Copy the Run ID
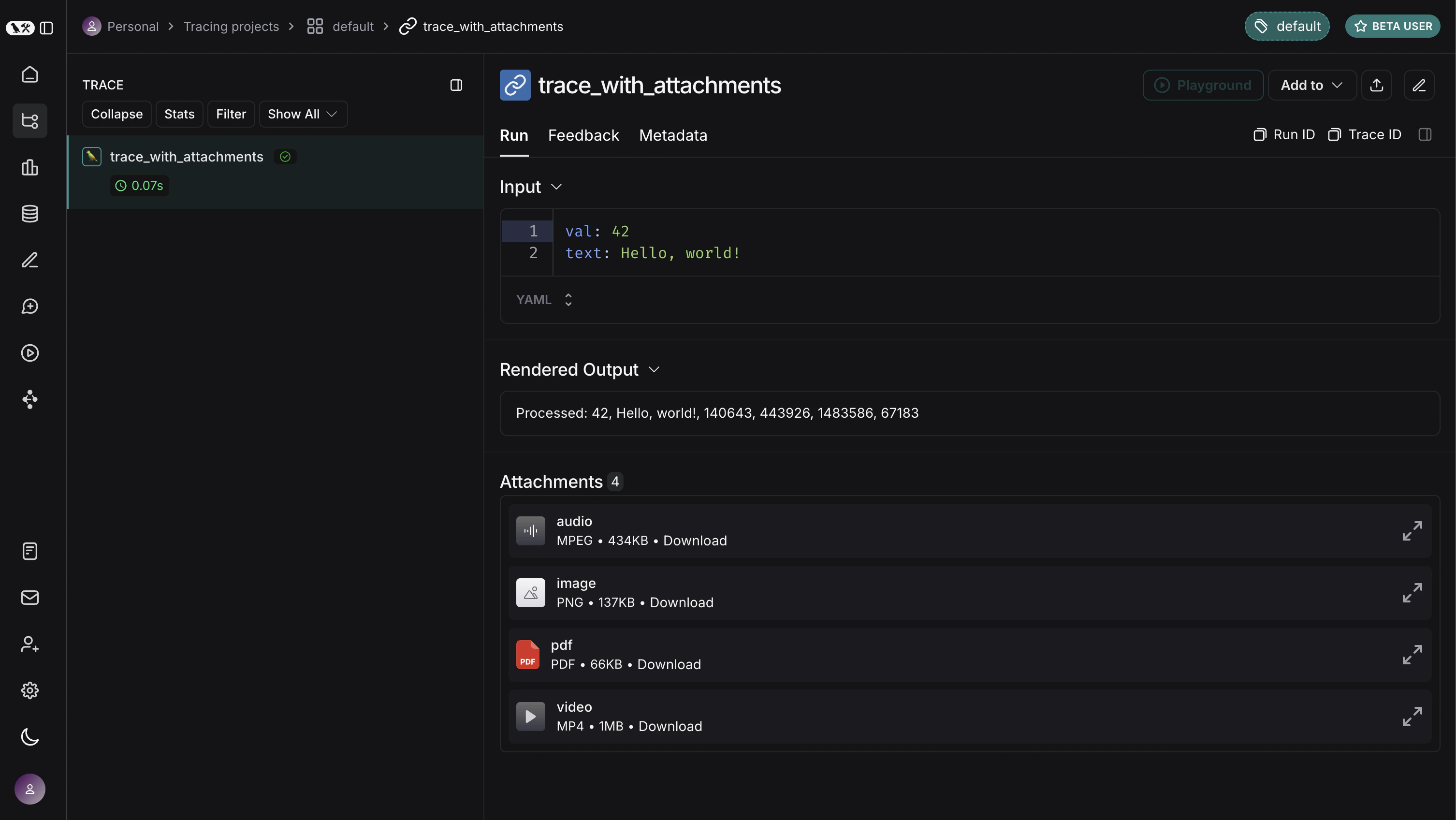The width and height of the screenshot is (1456, 820). (1285, 134)
